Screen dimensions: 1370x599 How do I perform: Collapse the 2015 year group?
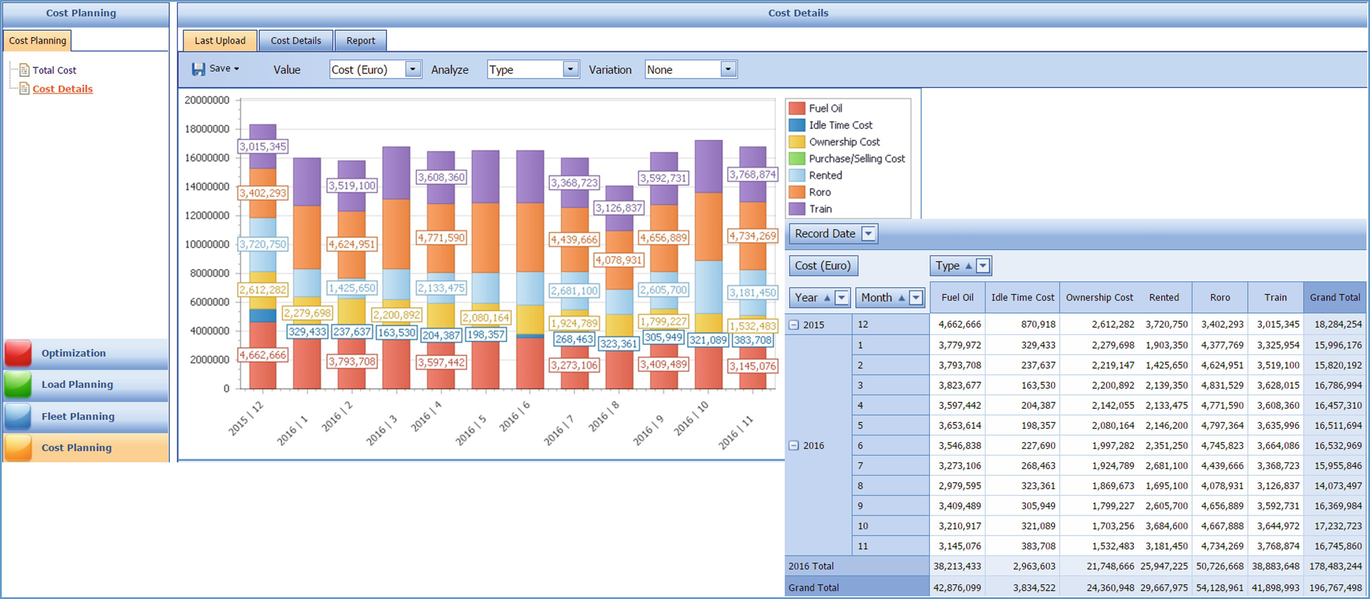(x=794, y=325)
